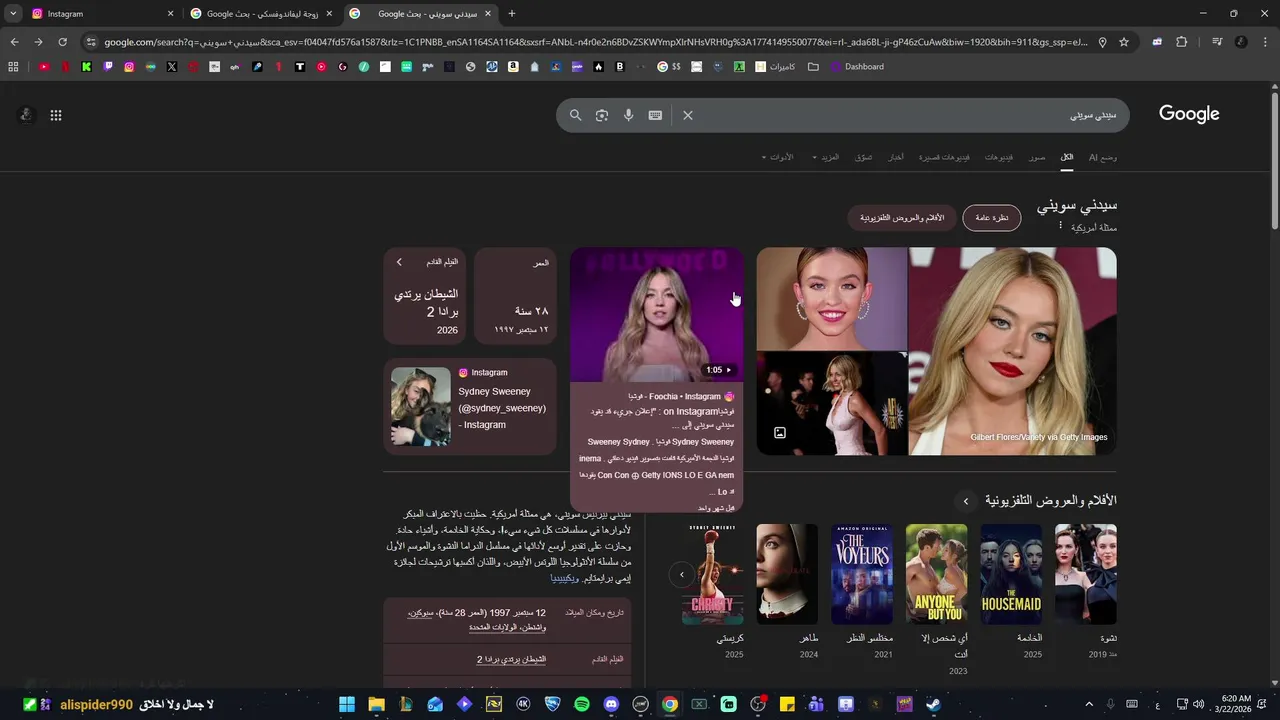Open Google account profile avatar

click(26, 115)
